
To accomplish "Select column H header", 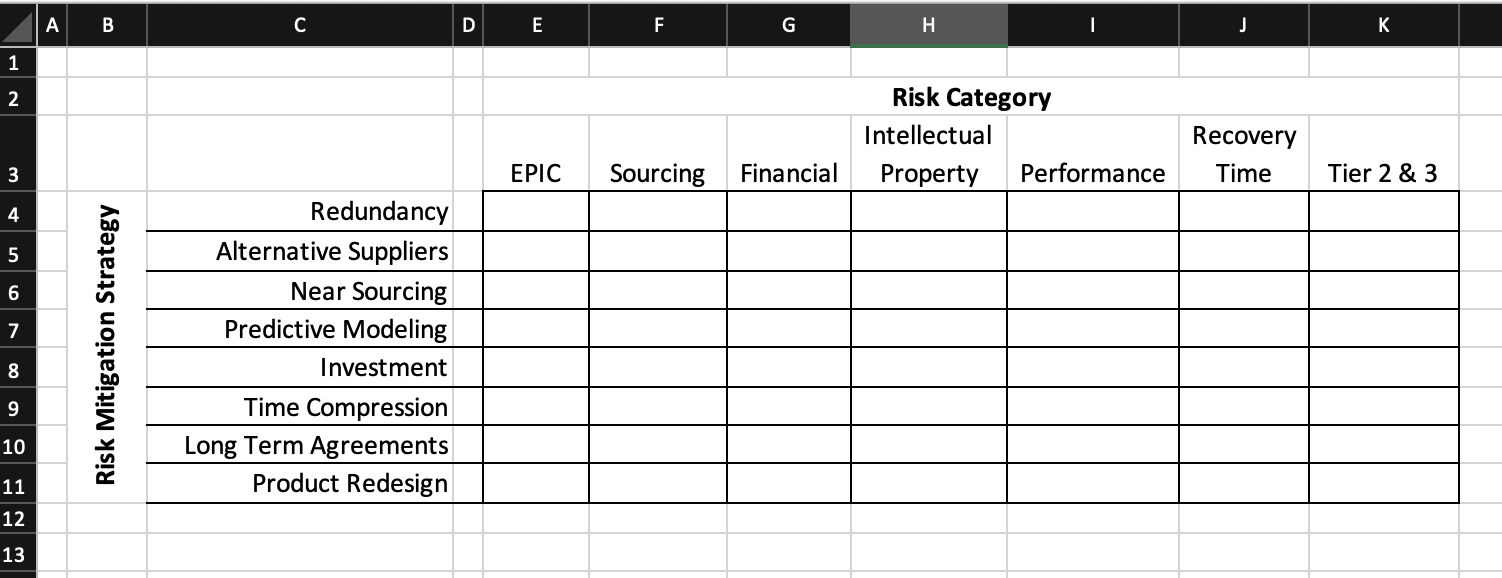I will [928, 25].
